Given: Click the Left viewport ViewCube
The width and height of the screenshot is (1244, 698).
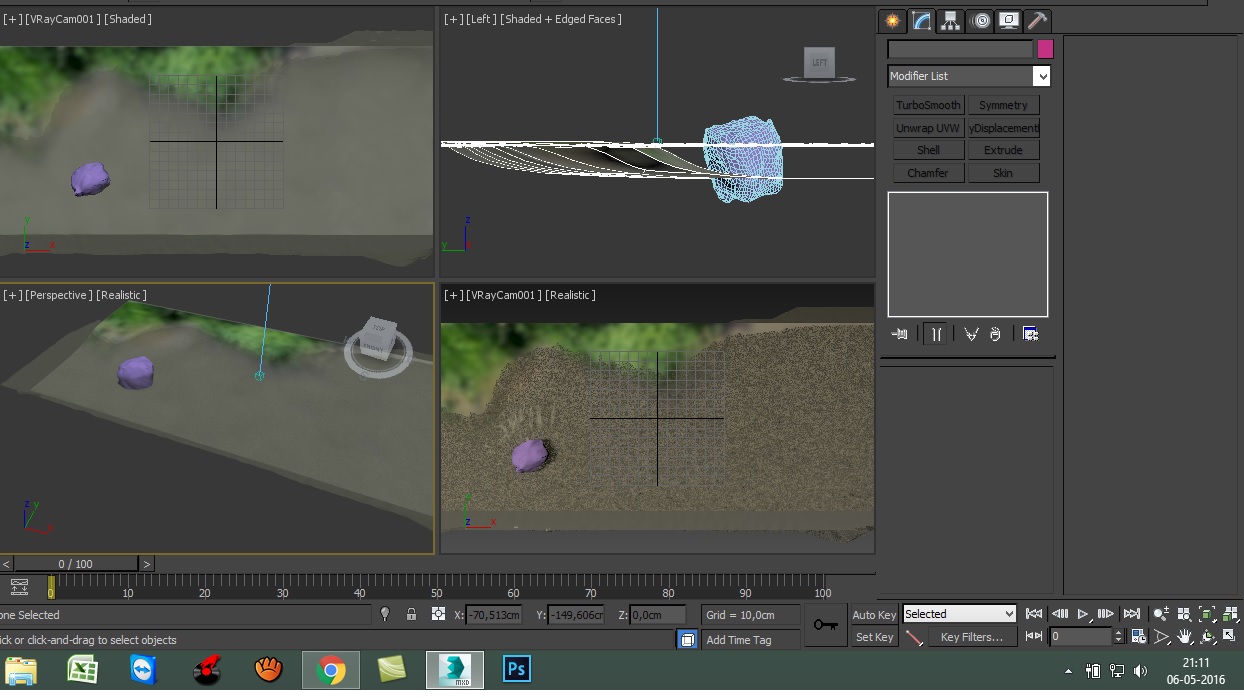Looking at the screenshot, I should coord(819,63).
